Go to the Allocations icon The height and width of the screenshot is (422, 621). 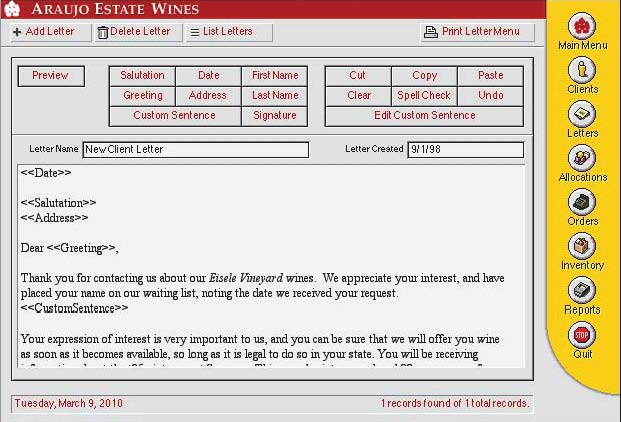pyautogui.click(x=582, y=158)
